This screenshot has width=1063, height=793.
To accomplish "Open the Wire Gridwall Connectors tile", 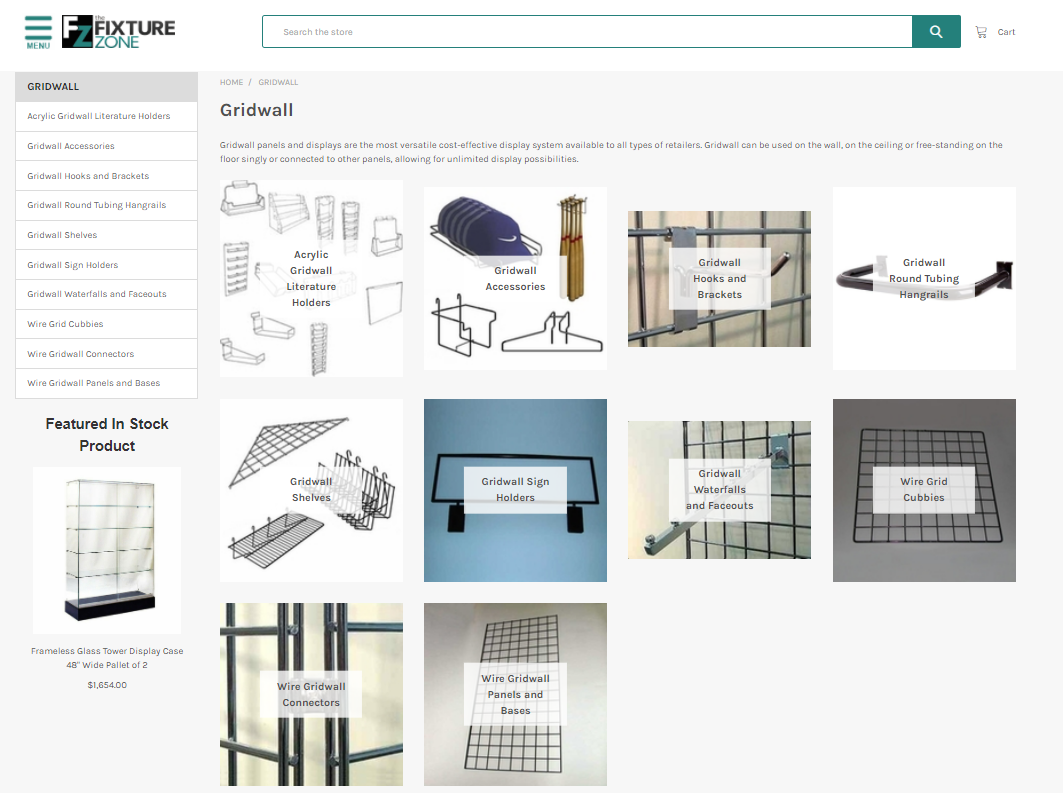I will tap(311, 694).
